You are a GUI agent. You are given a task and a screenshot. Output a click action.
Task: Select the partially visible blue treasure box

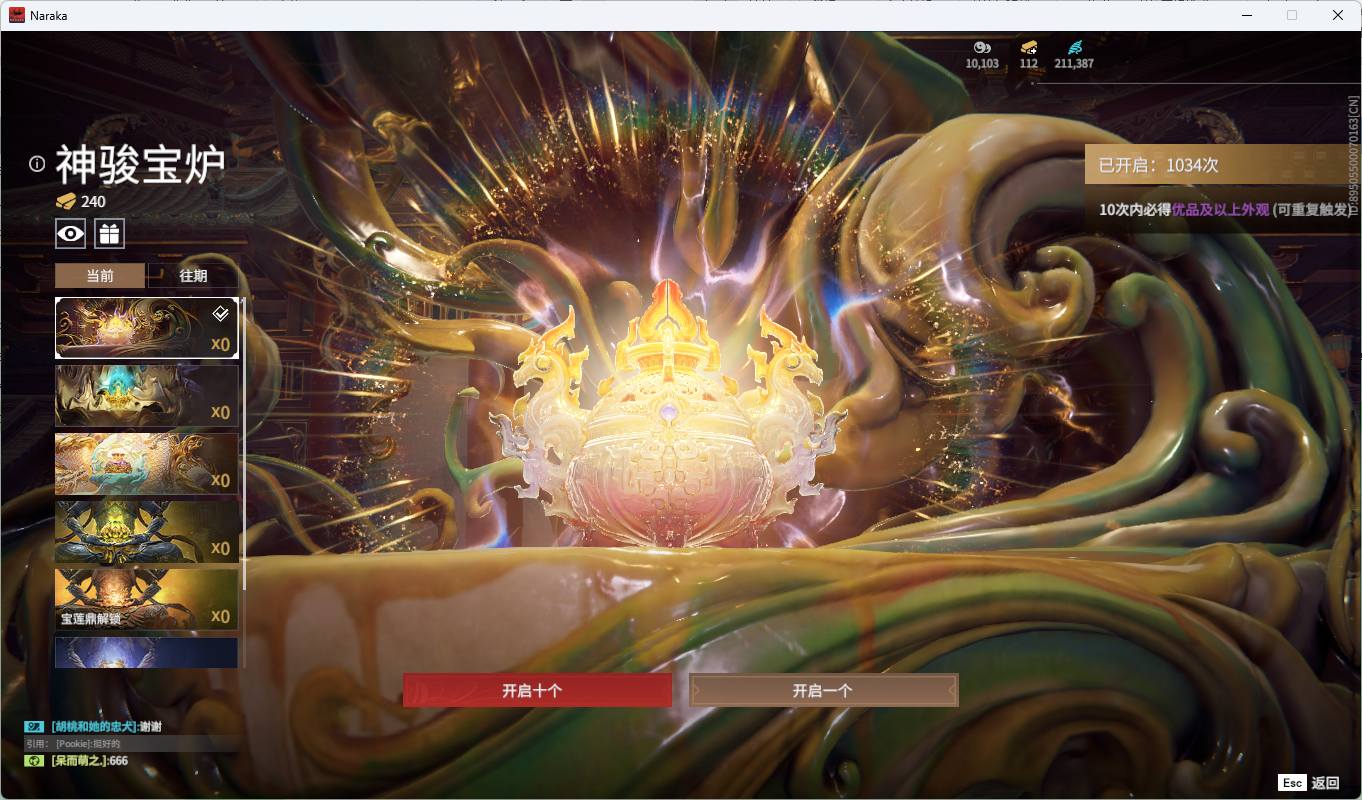(x=147, y=652)
